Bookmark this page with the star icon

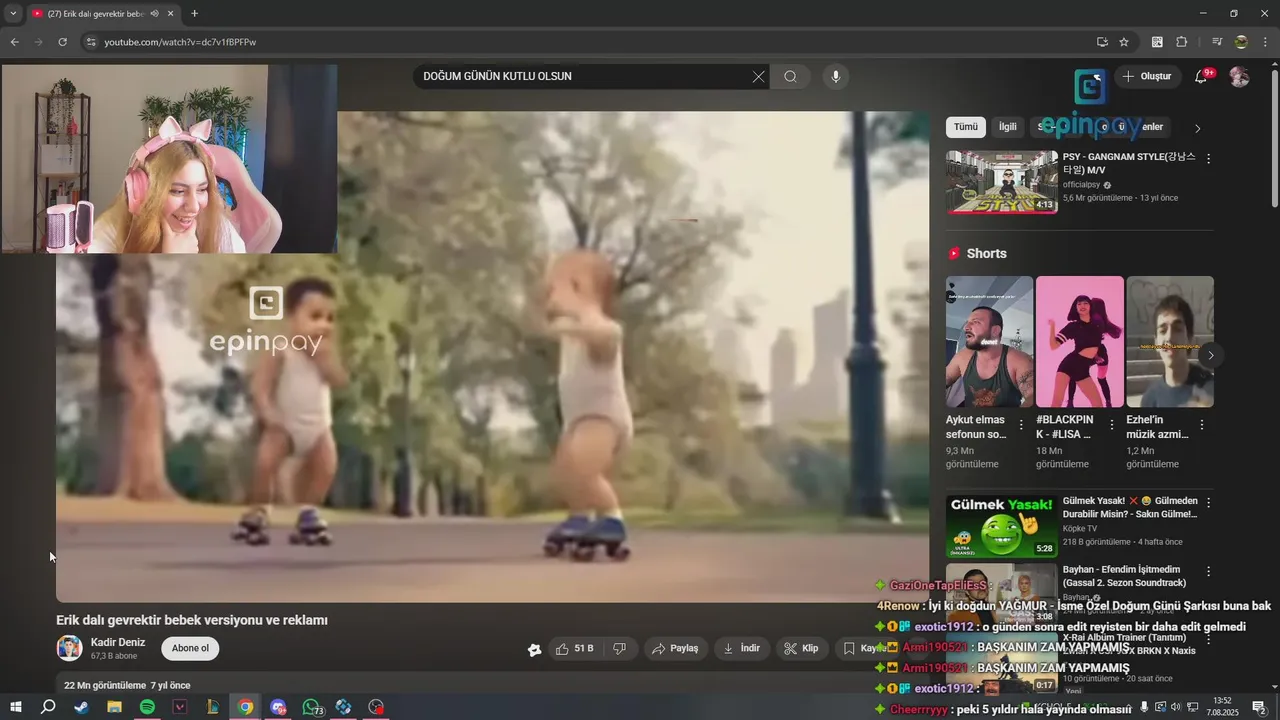(x=1124, y=42)
